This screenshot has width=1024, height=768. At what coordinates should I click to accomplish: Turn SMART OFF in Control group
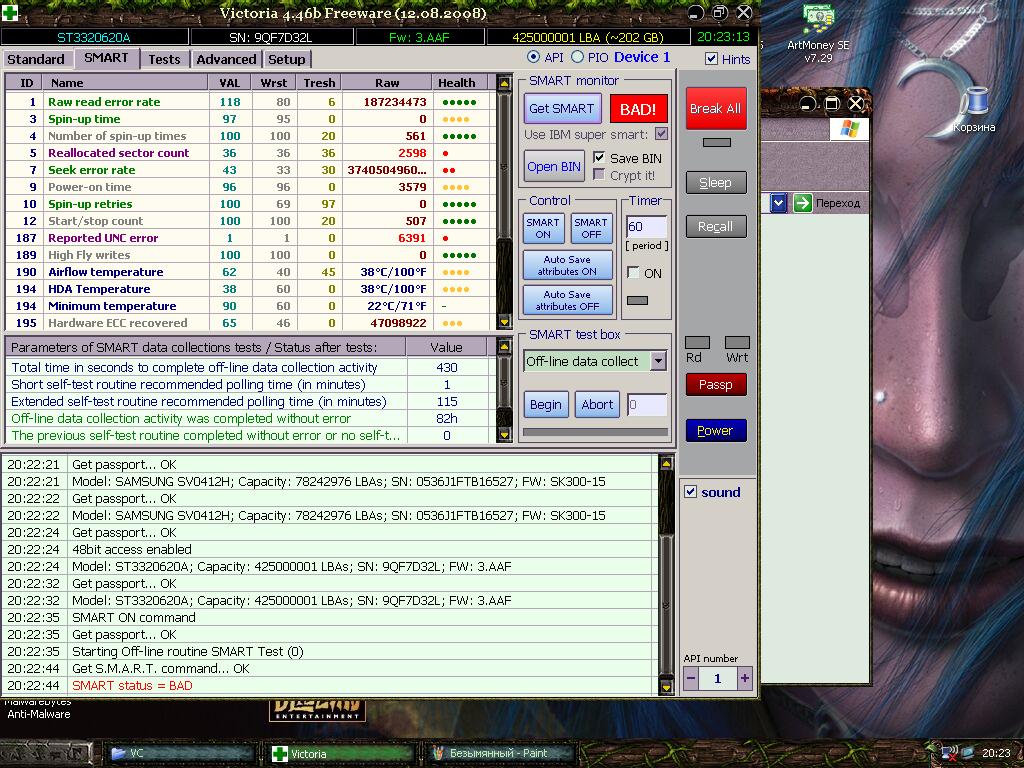[x=592, y=228]
